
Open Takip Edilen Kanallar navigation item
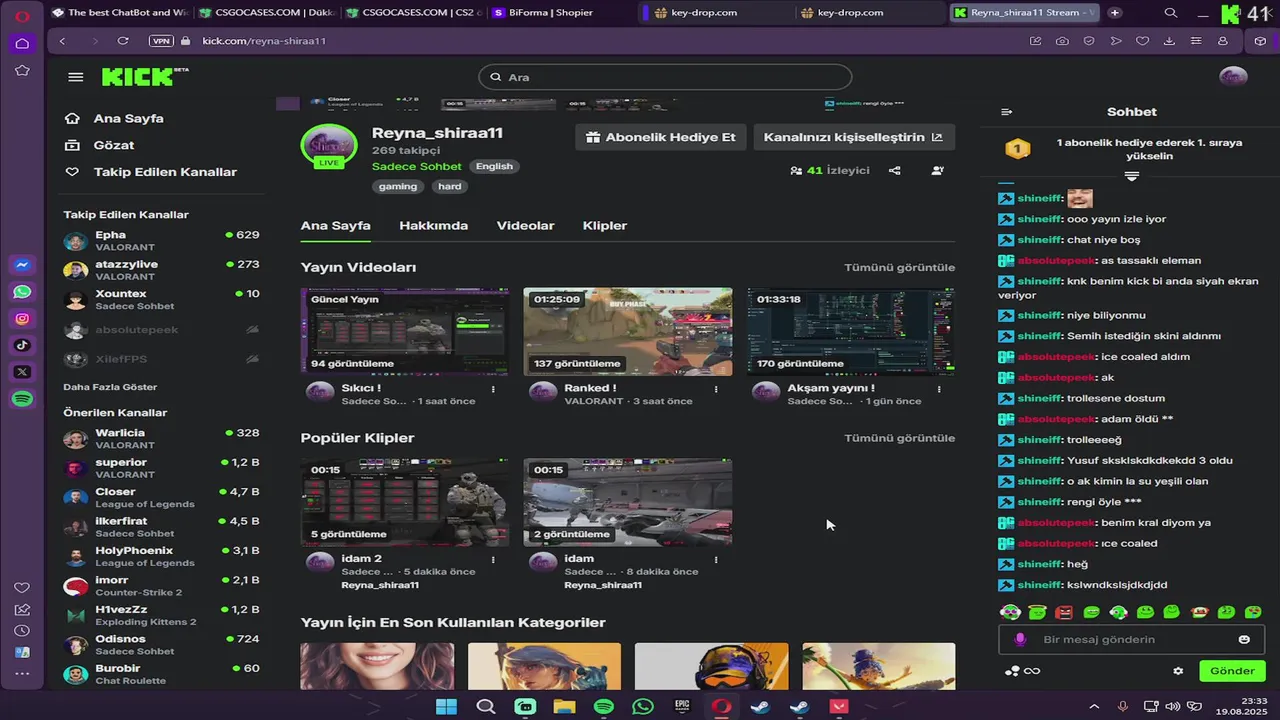point(151,172)
